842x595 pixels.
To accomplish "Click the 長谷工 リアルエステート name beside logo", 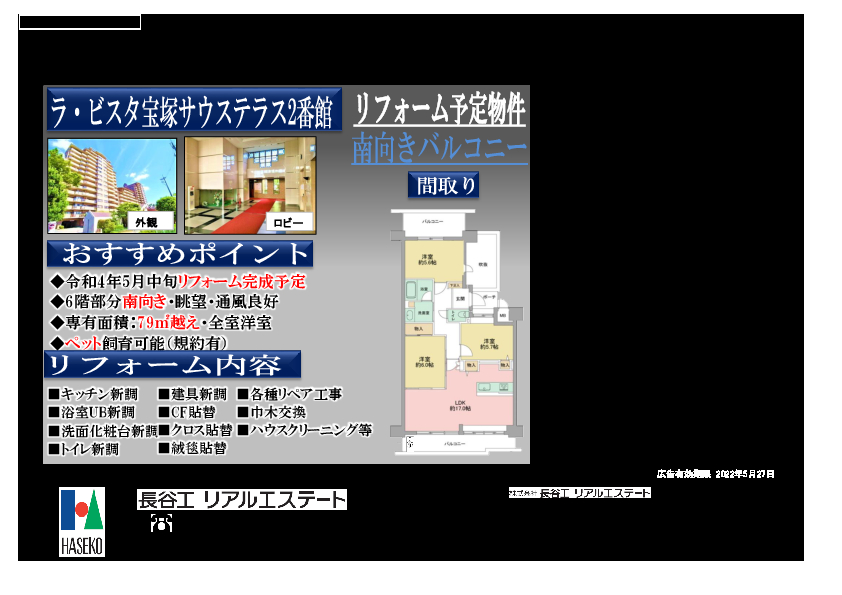I will [x=242, y=500].
